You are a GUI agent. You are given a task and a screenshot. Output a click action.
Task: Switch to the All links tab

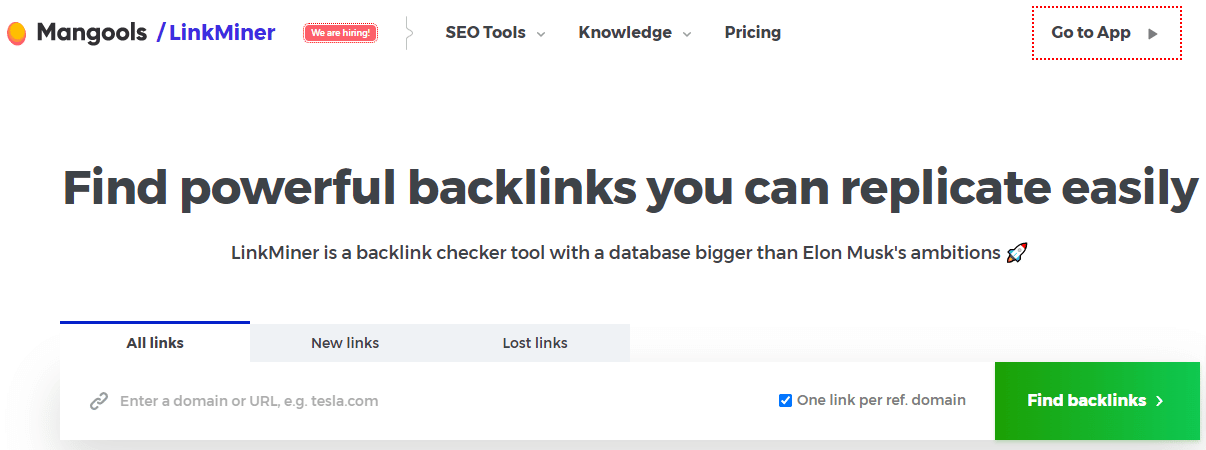click(x=155, y=342)
